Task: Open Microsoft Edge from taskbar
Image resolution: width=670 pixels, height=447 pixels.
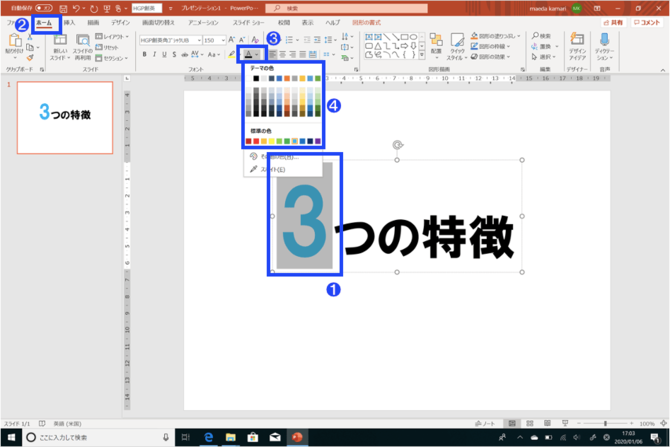Action: (209, 437)
